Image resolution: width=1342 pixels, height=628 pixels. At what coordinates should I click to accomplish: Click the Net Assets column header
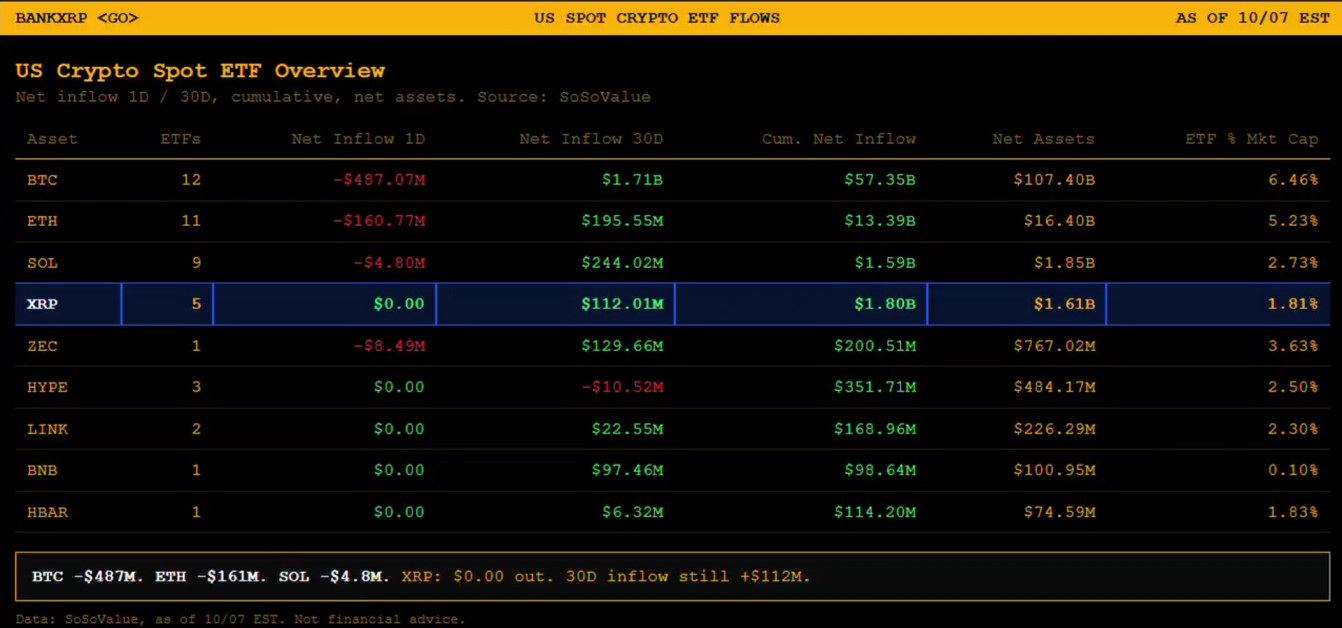click(1043, 139)
